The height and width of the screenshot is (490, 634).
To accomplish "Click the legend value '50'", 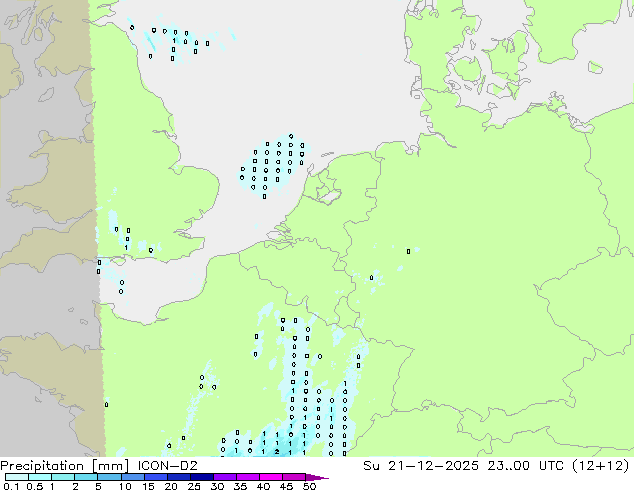I will [309, 486].
